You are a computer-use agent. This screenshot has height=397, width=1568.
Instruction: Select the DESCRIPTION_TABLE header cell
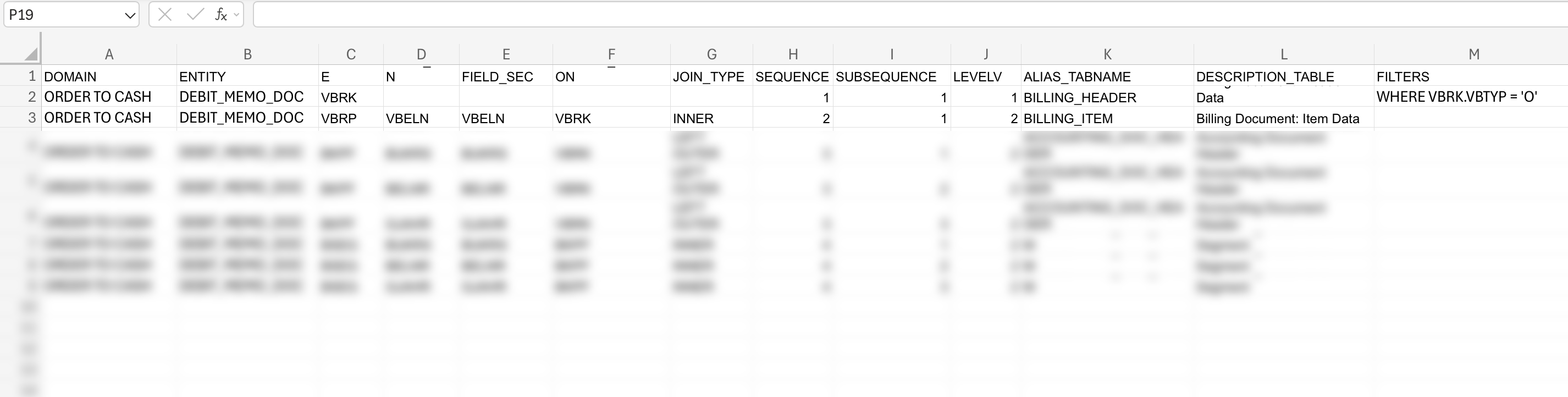pos(1265,77)
